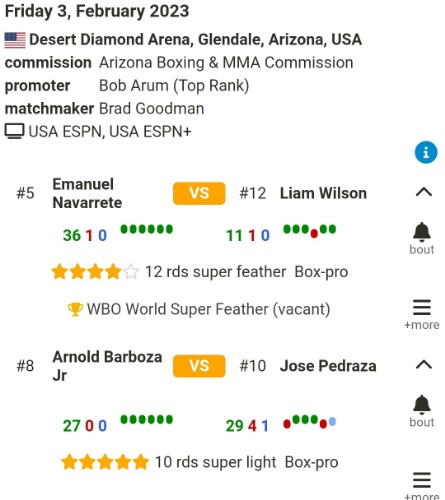
Task: Click the VS badge for Navarrete–Wilson
Action: [199, 193]
